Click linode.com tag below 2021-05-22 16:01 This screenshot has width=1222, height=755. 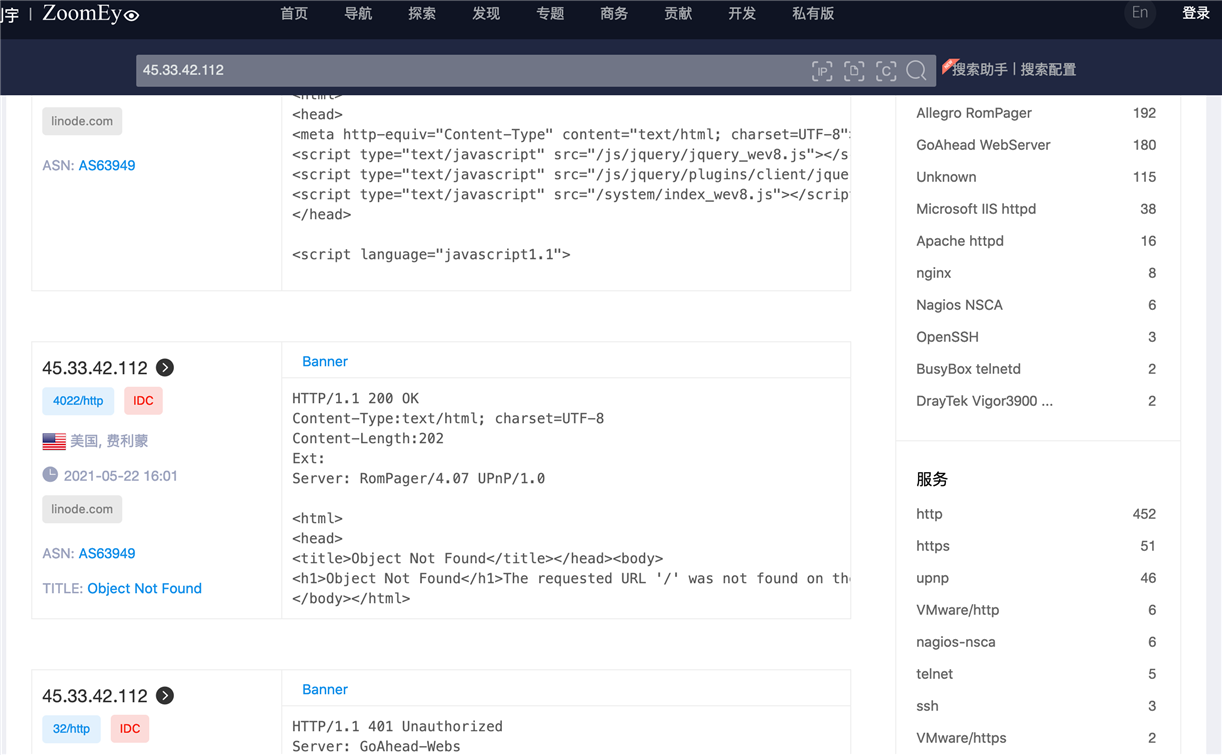(82, 509)
